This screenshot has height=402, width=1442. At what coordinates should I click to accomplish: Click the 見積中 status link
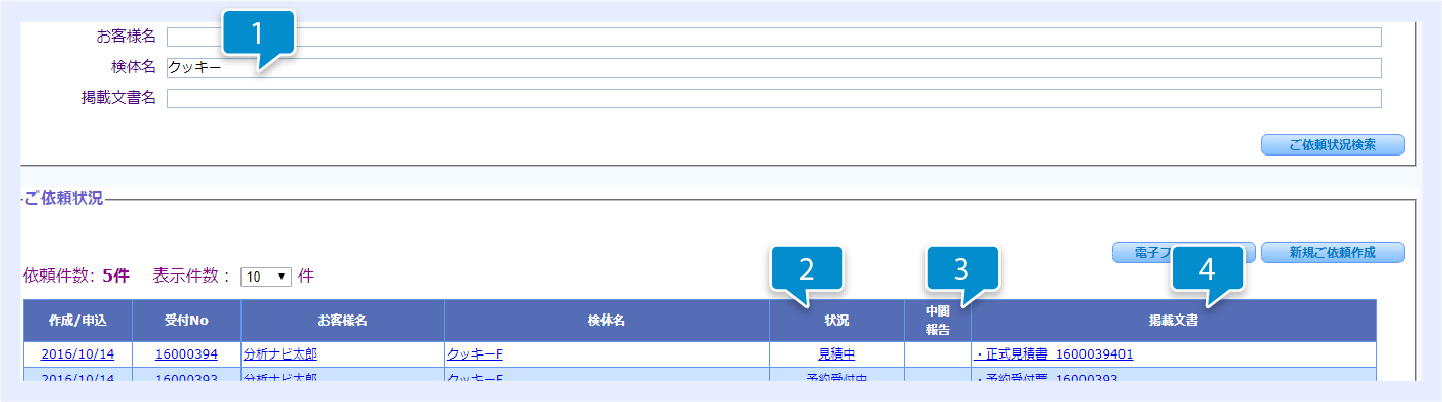[836, 354]
